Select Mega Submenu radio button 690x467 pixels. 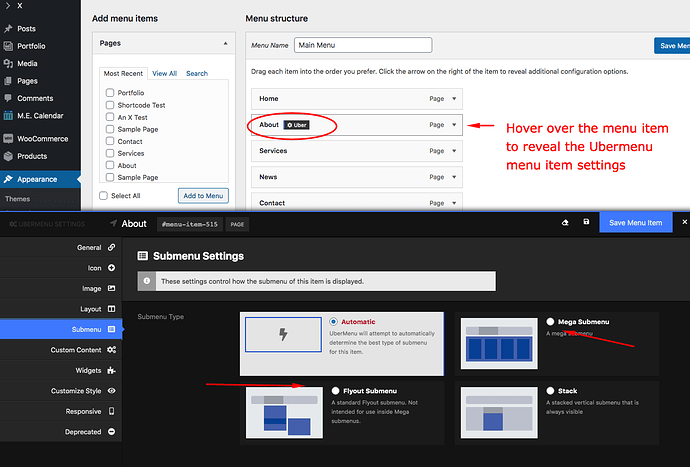tap(550, 322)
